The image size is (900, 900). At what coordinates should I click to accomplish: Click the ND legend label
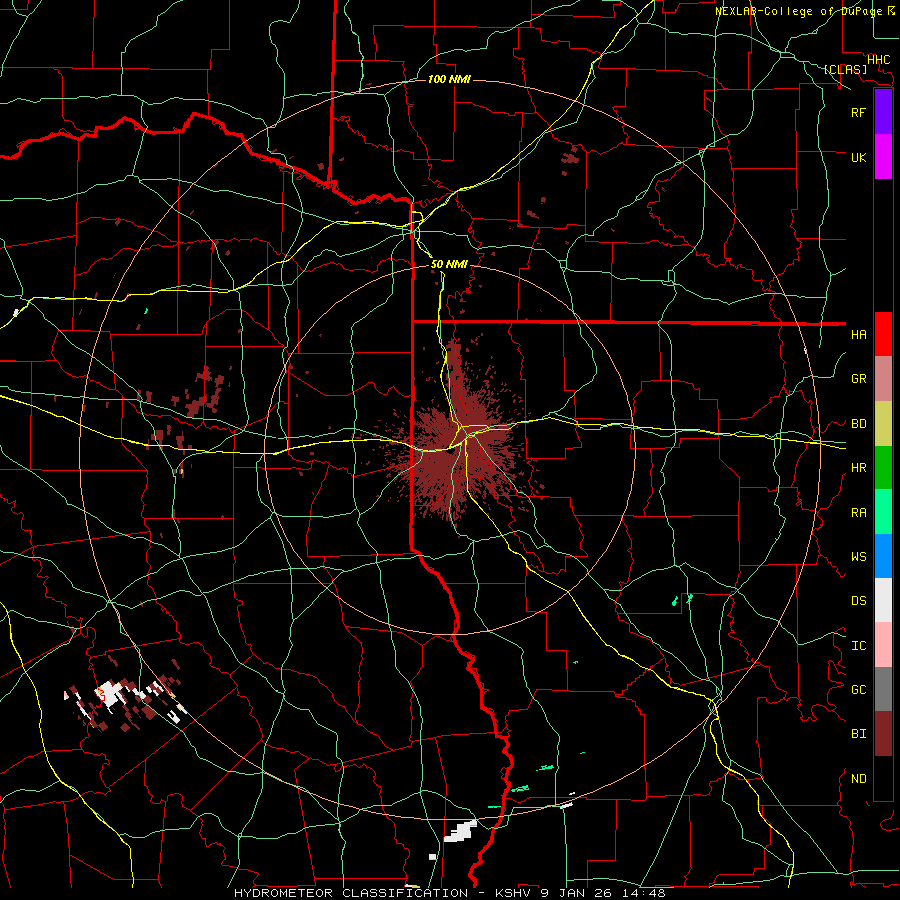coord(858,779)
